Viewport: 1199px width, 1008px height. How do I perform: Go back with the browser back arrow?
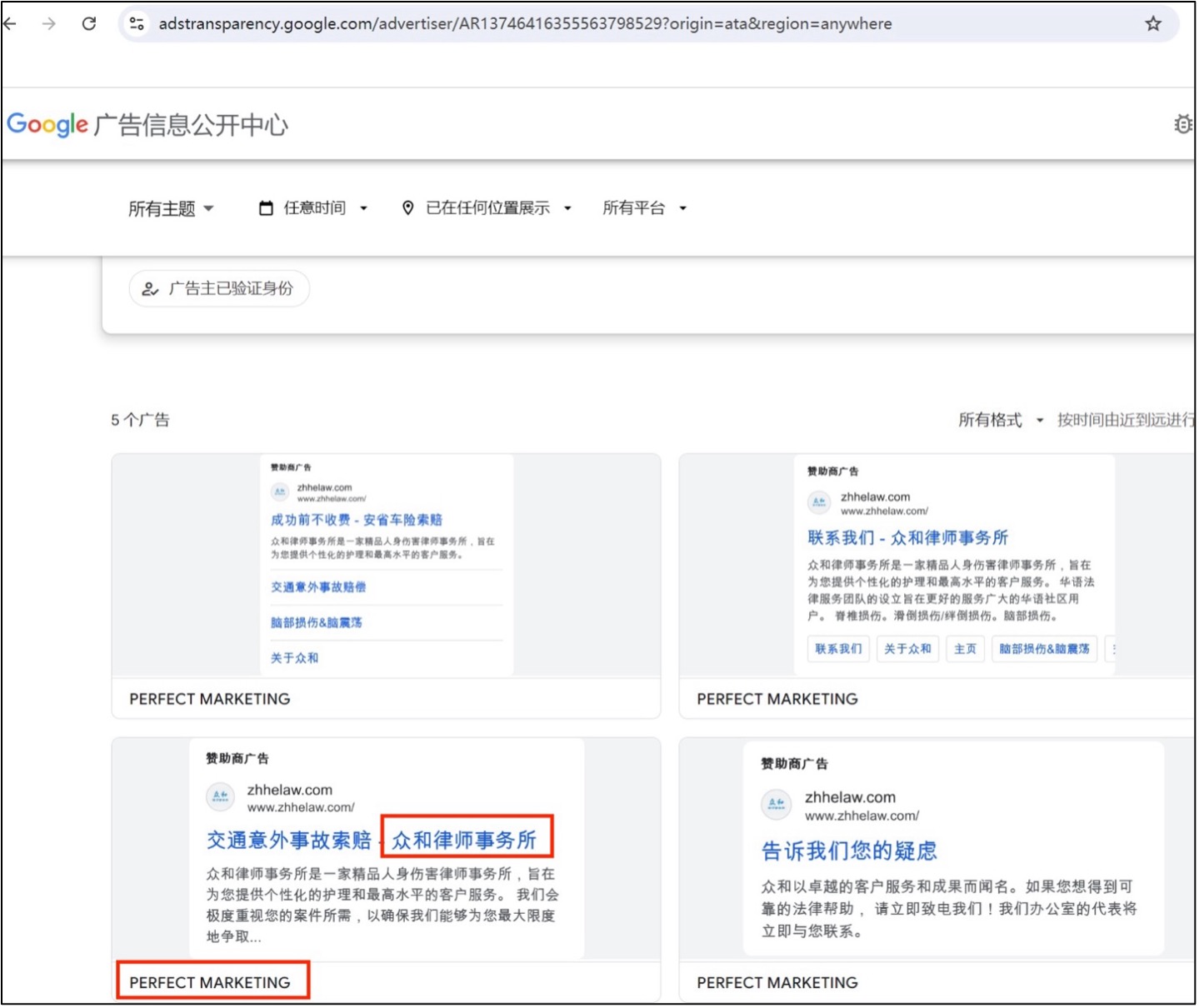(x=10, y=23)
